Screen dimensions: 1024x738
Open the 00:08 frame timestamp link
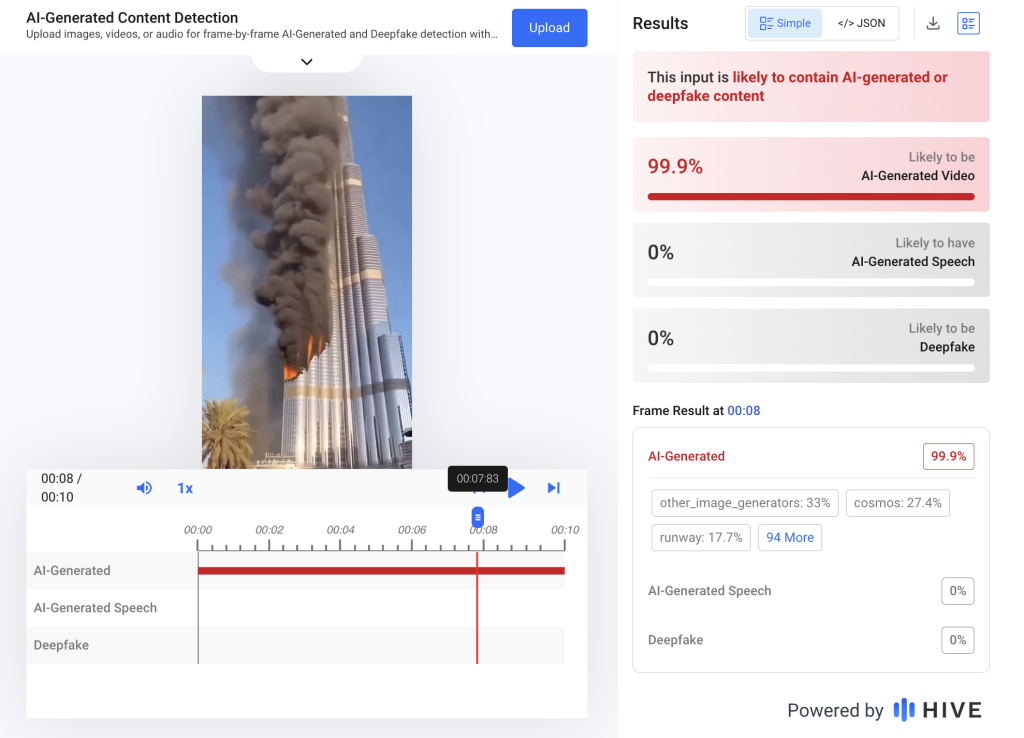pyautogui.click(x=743, y=411)
